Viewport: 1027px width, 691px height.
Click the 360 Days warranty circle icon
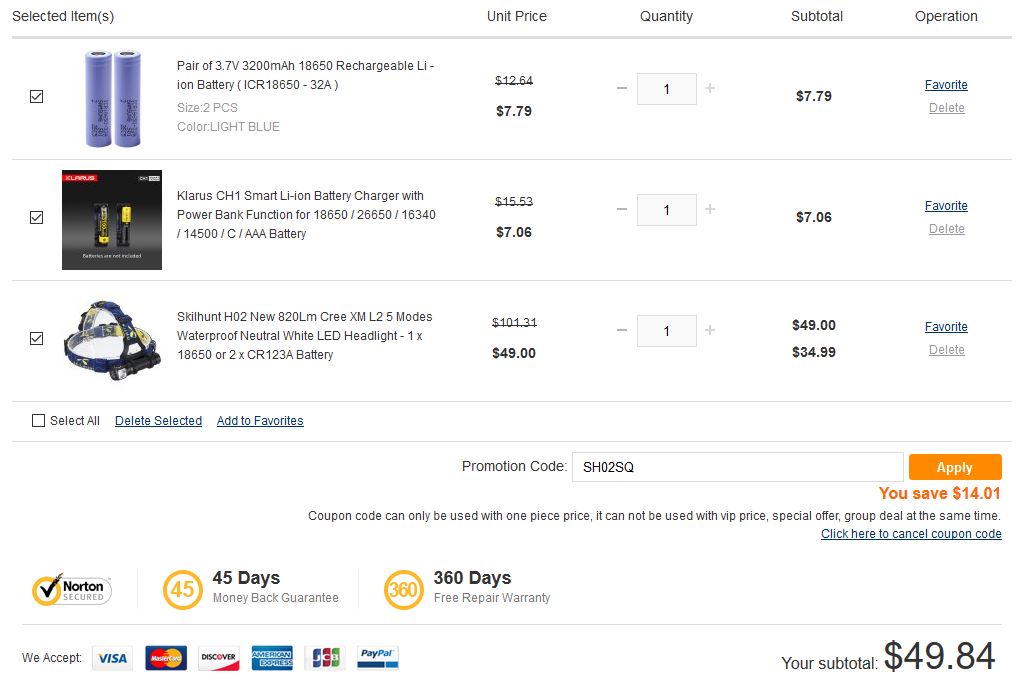click(403, 589)
